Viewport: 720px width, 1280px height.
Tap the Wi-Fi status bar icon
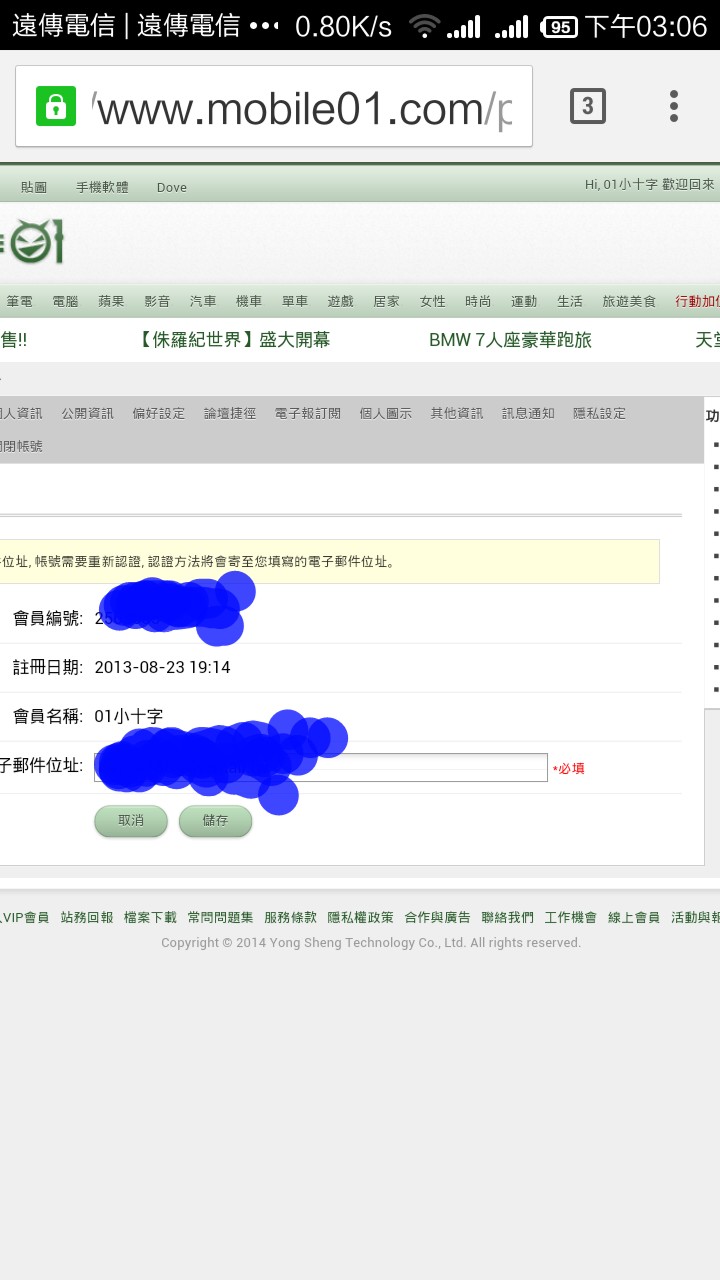(425, 27)
